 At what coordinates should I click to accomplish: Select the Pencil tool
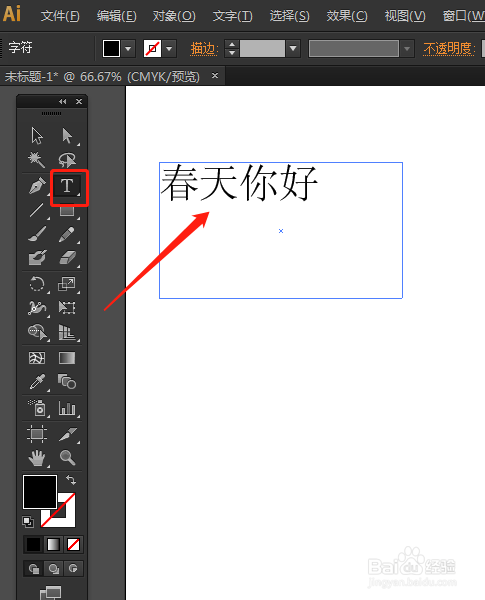coord(67,234)
